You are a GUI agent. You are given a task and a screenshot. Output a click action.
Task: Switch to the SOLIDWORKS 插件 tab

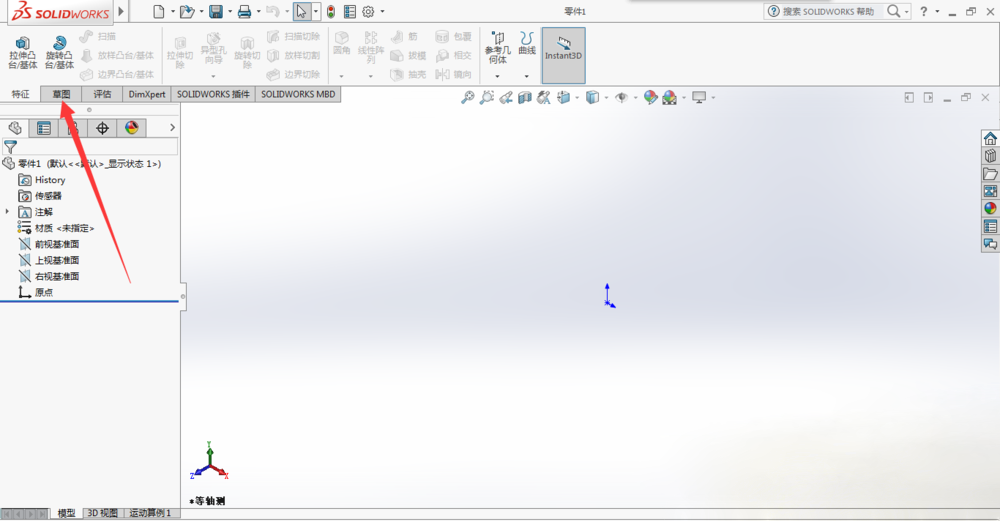[x=213, y=94]
